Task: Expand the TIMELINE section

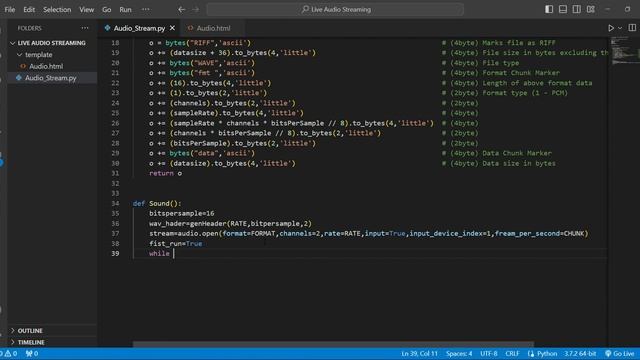Action: (x=31, y=342)
